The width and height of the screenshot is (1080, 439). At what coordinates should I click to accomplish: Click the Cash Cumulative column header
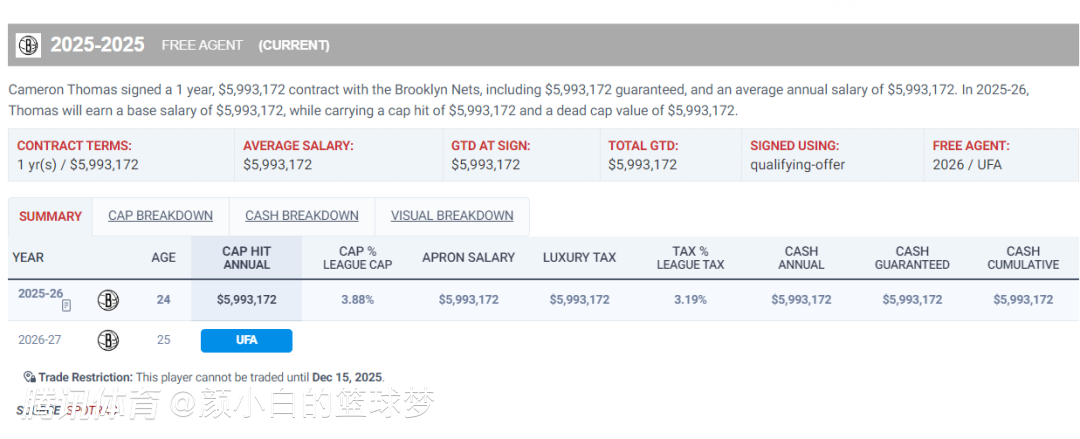click(x=1023, y=258)
